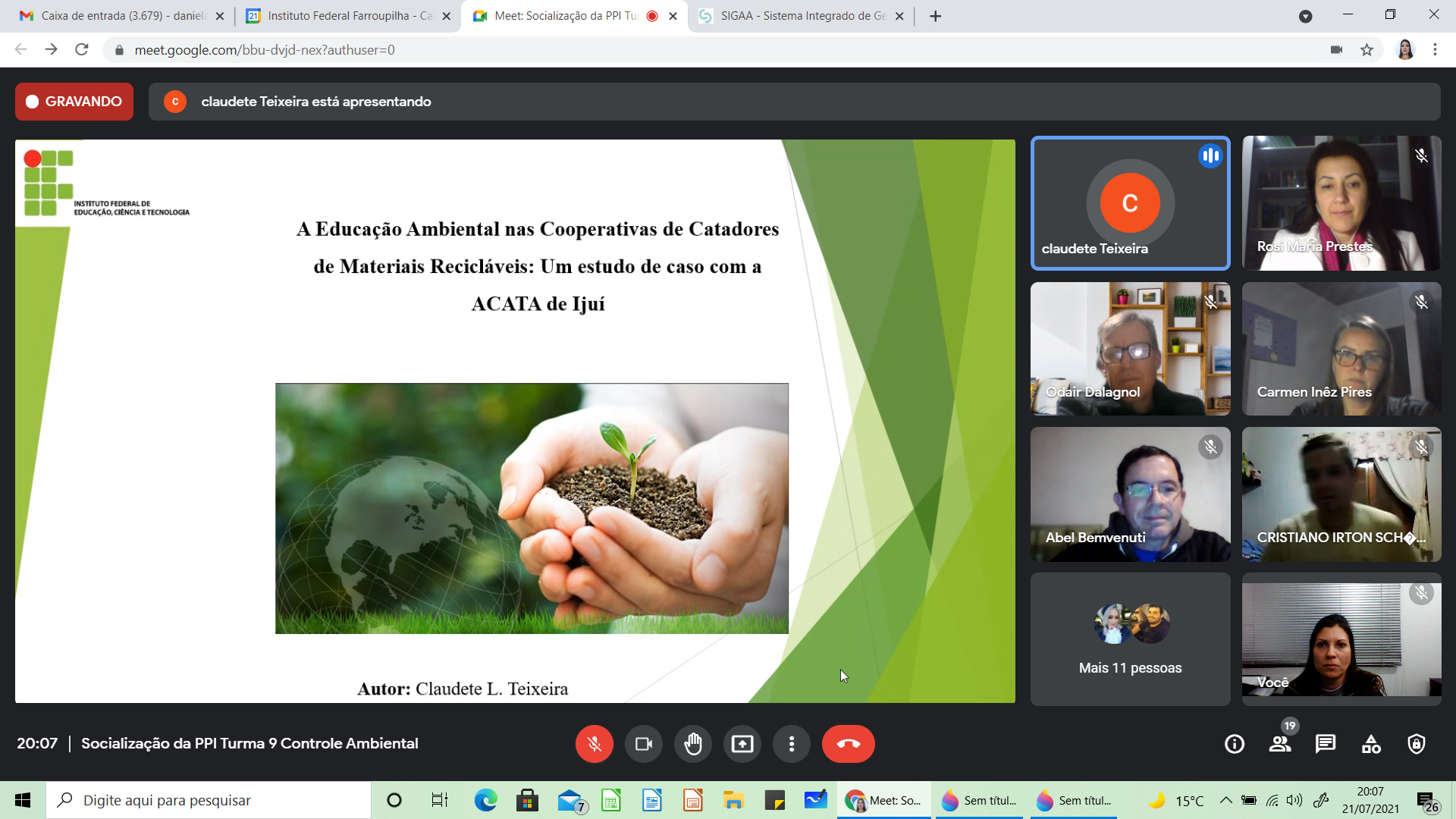Show hidden system tray icons chevron

1225,800
